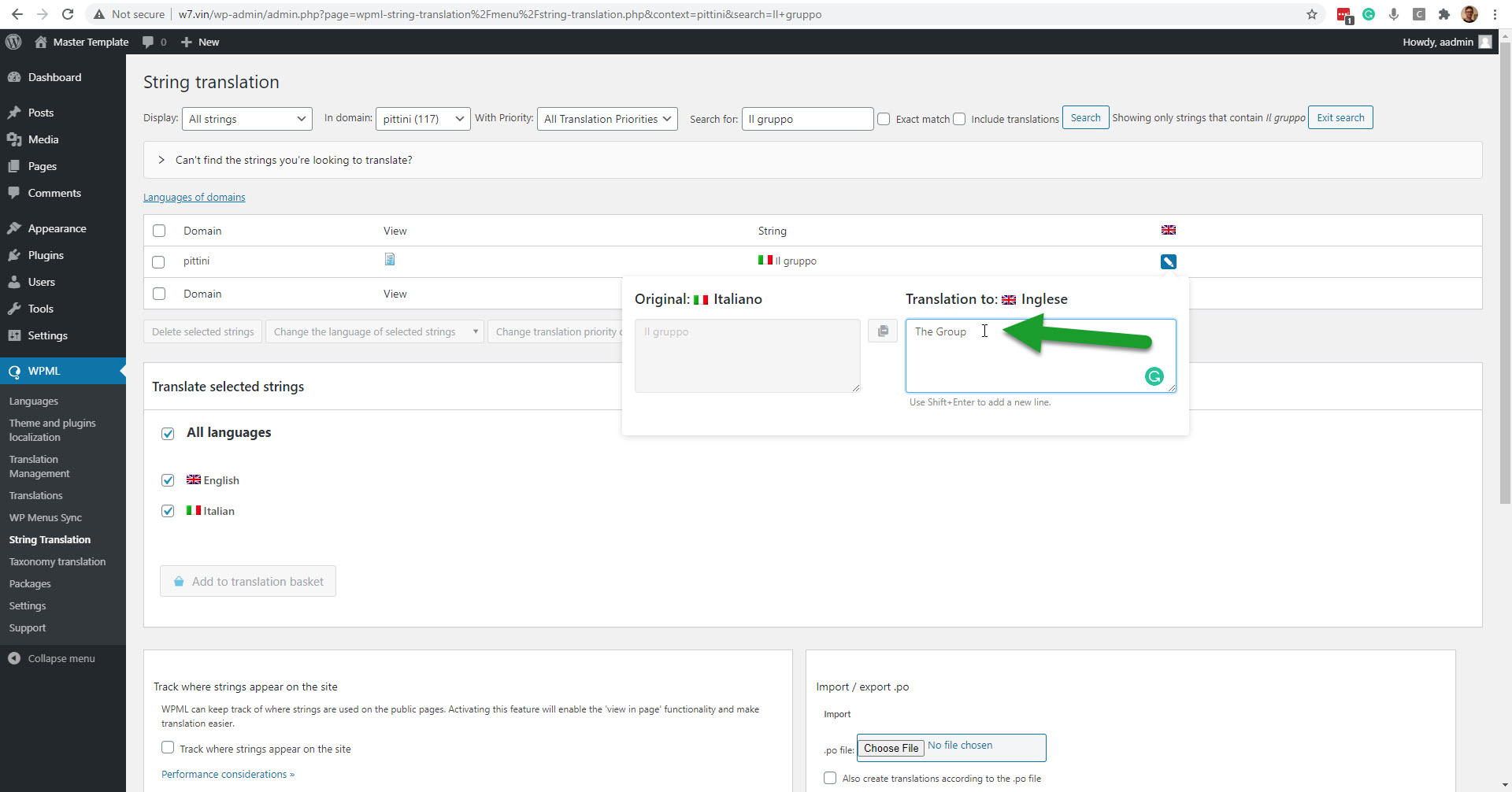Uncheck Italian language checkbox
Screen dimensions: 1512x792
coord(168,511)
